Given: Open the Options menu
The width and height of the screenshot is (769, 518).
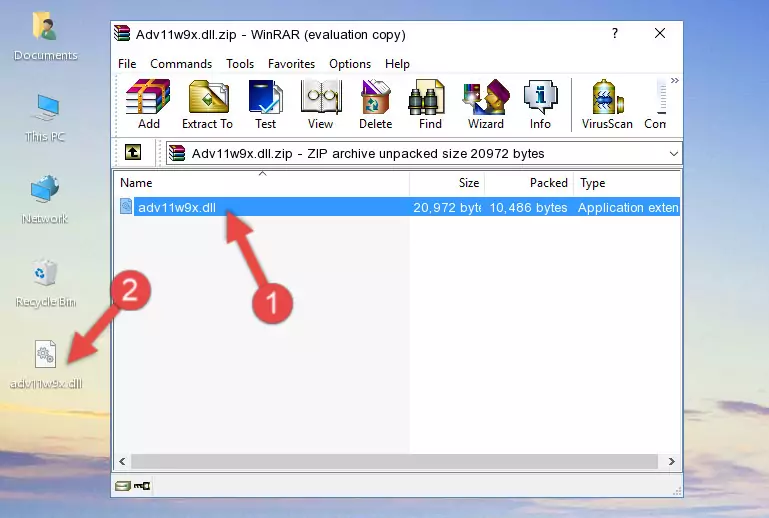Looking at the screenshot, I should tap(350, 64).
